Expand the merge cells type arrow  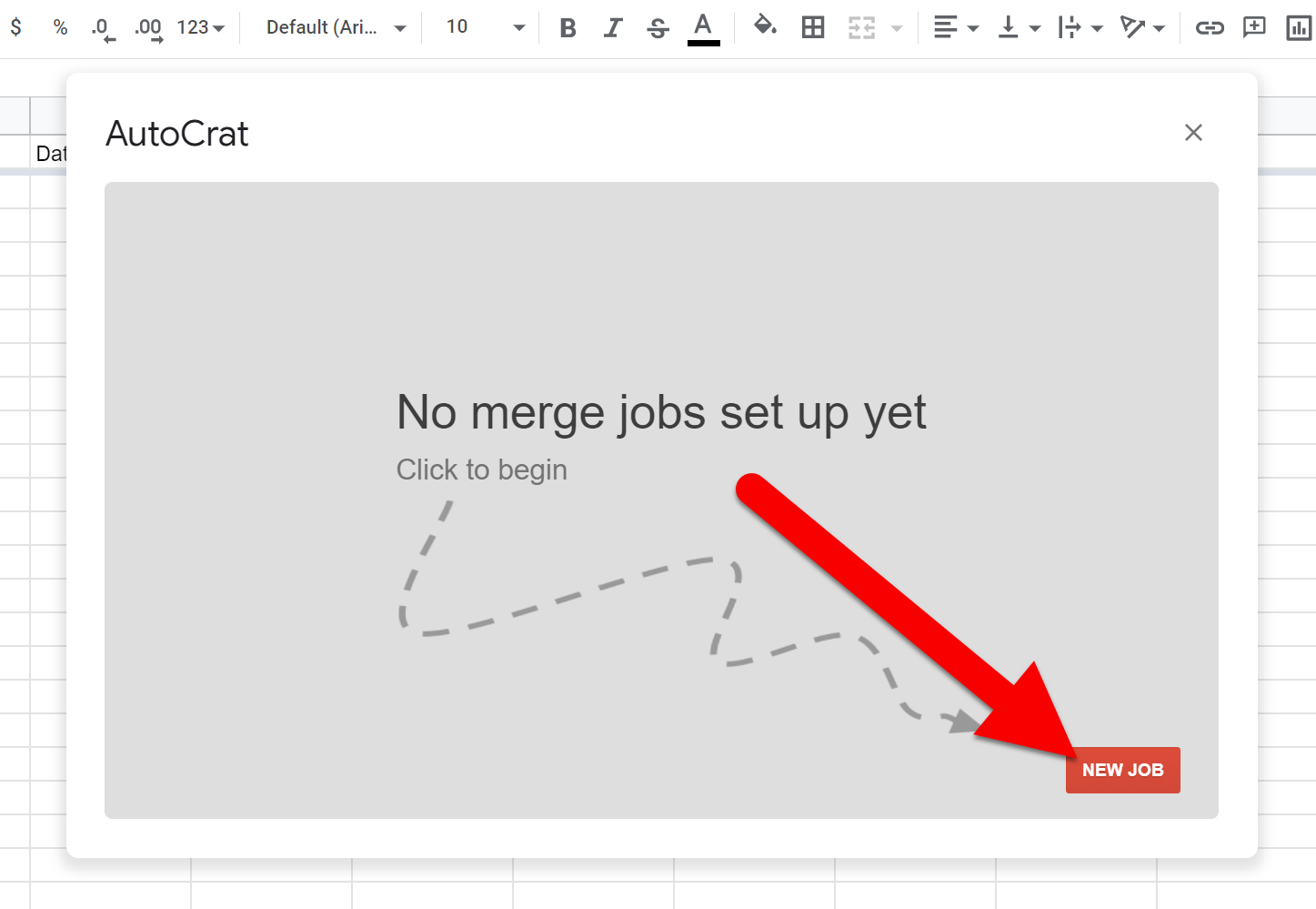click(x=897, y=28)
